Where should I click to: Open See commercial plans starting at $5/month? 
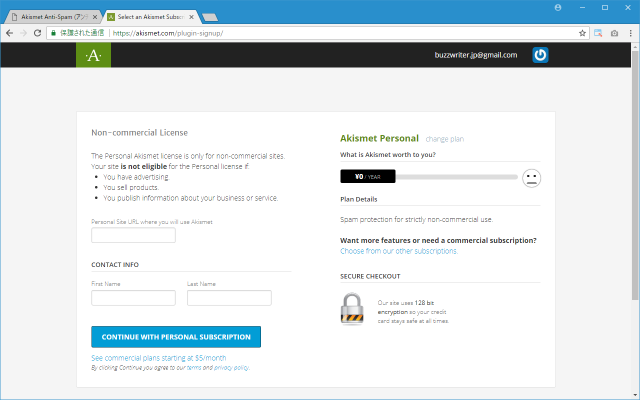pos(158,358)
